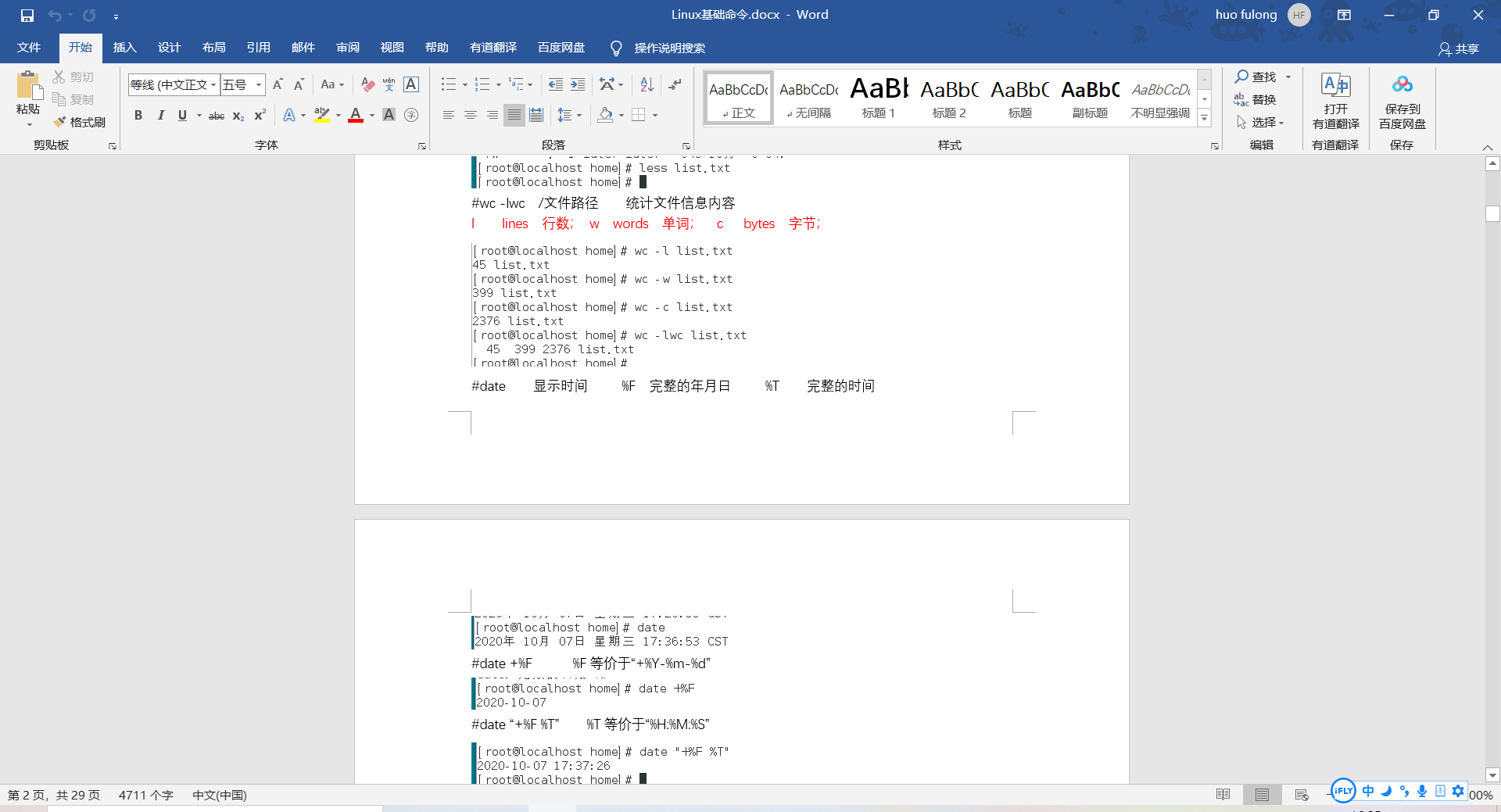Open font size dropdown
Image resolution: width=1501 pixels, height=812 pixels.
(259, 84)
